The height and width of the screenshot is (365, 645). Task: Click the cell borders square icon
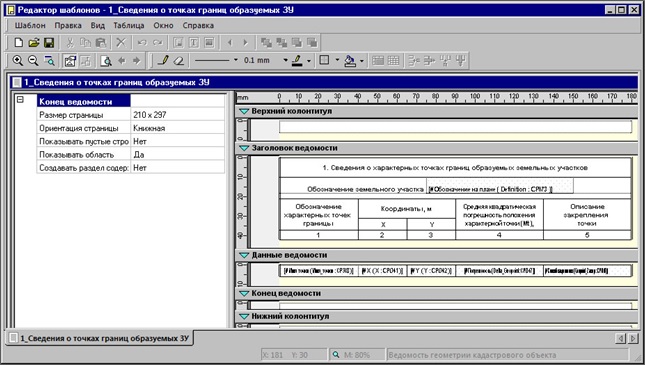[324, 61]
